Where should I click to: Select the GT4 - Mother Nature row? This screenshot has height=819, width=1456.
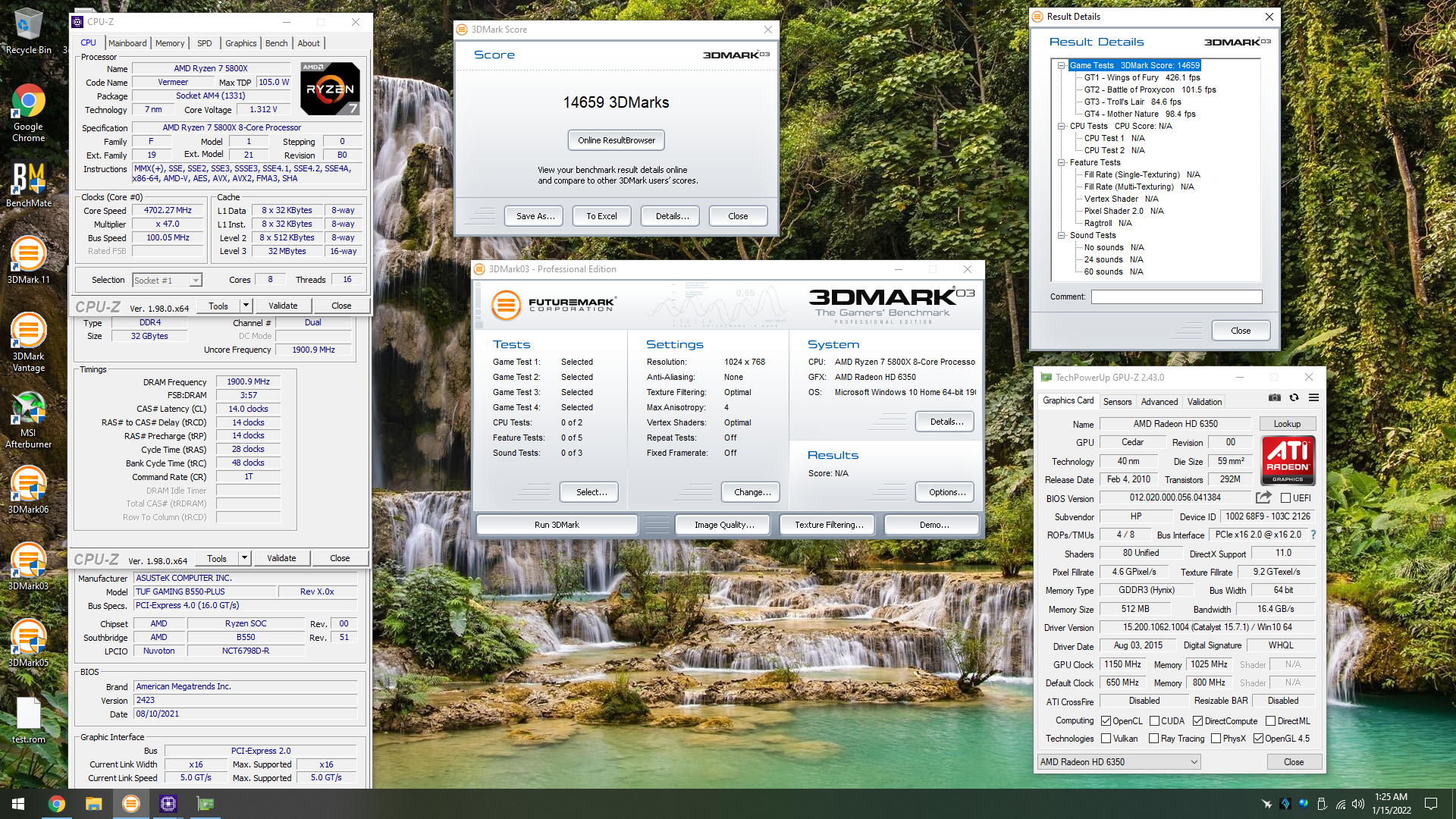tap(1140, 114)
